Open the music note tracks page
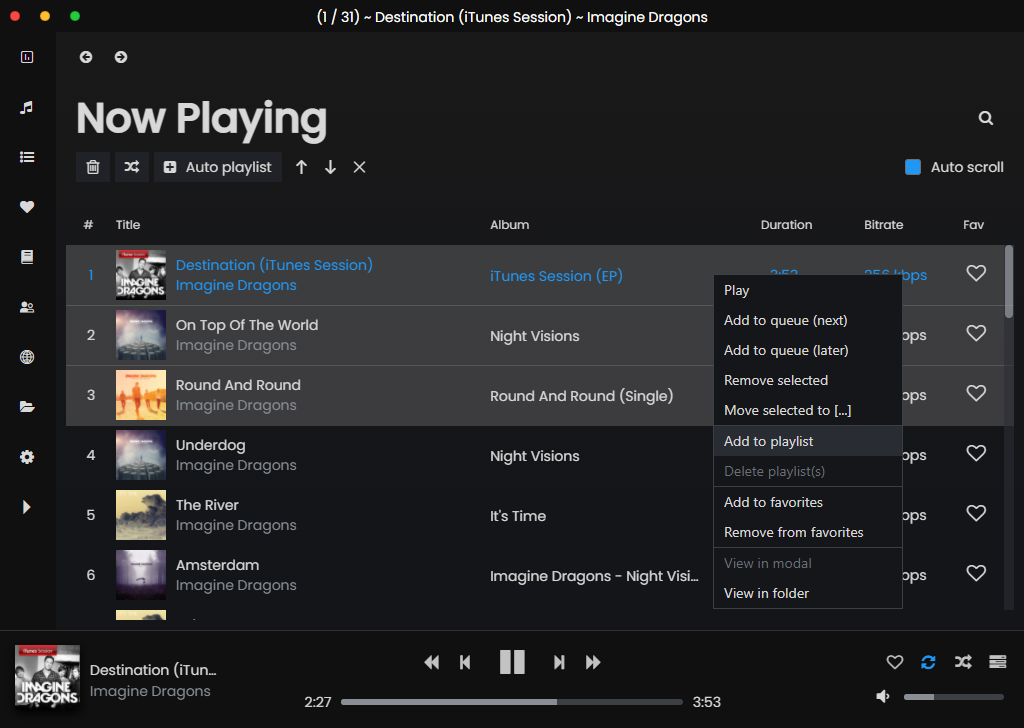This screenshot has height=728, width=1024. click(27, 107)
